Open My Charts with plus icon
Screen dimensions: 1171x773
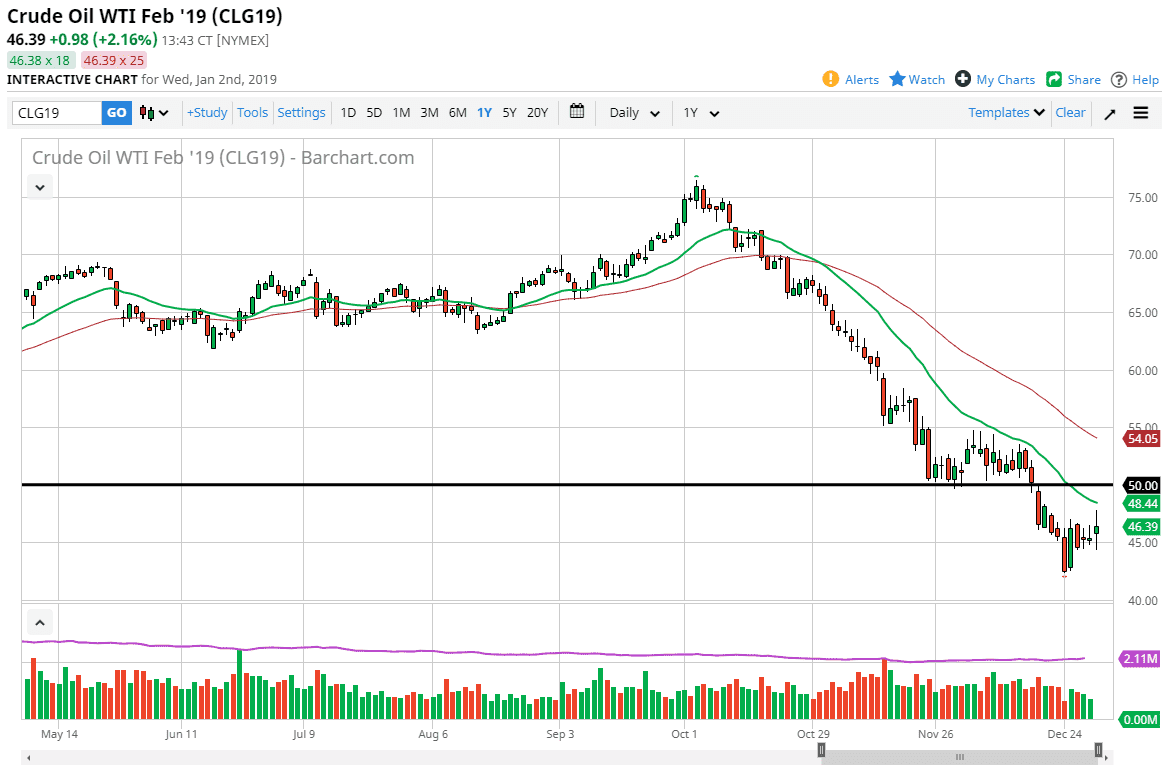(963, 79)
